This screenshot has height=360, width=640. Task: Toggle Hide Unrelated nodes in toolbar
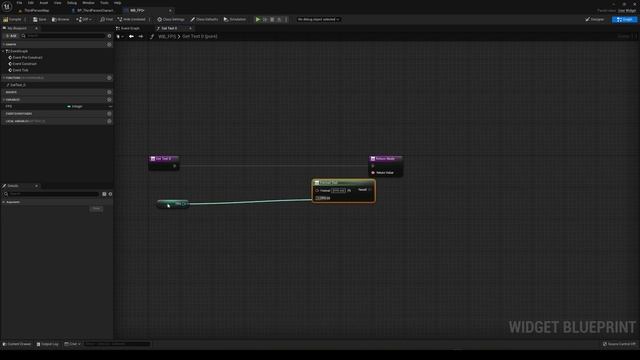pyautogui.click(x=131, y=19)
